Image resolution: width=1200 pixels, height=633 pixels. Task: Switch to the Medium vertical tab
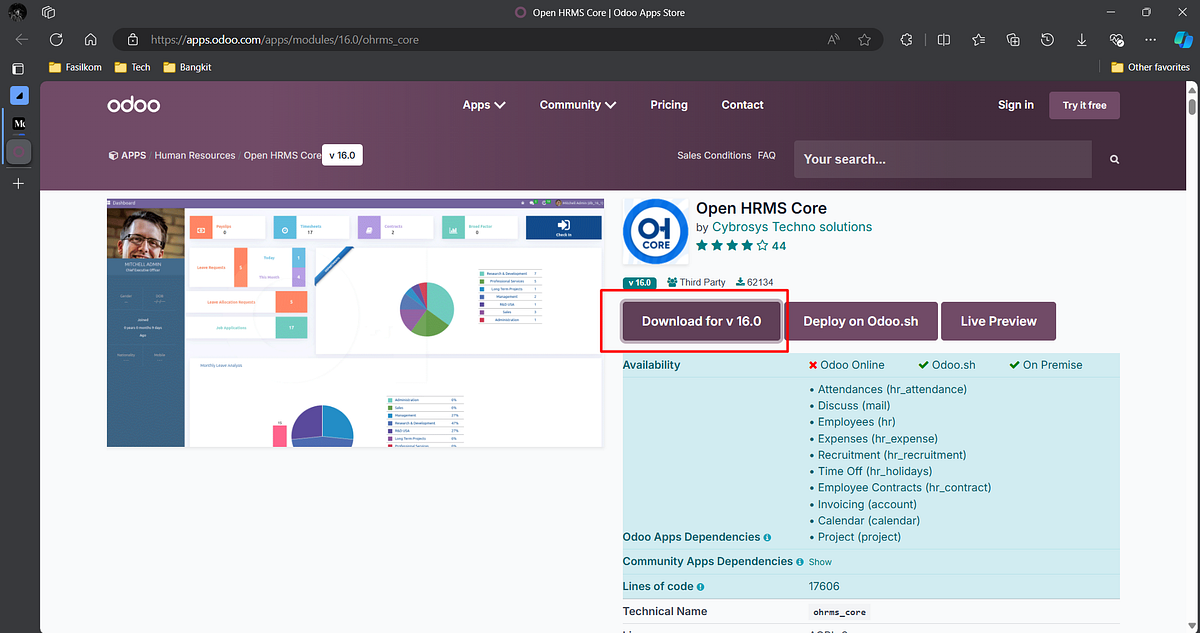click(19, 124)
